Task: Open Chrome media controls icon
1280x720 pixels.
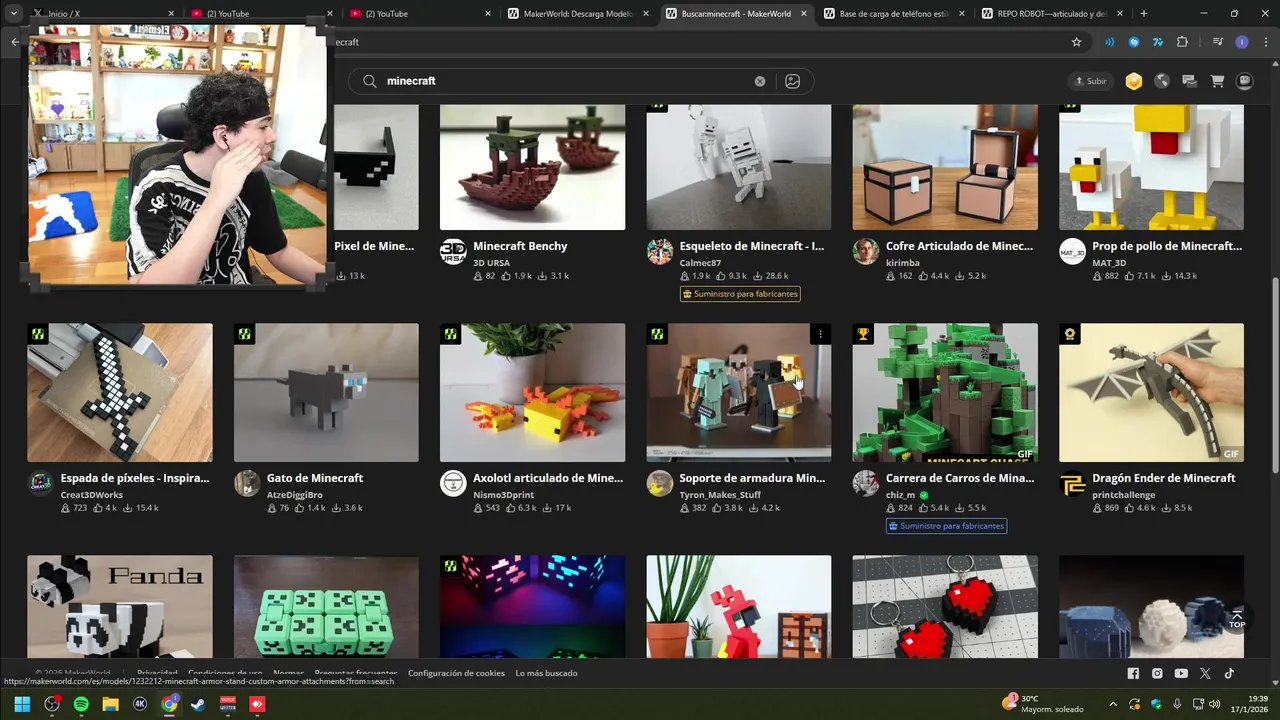Action: coord(1217,42)
